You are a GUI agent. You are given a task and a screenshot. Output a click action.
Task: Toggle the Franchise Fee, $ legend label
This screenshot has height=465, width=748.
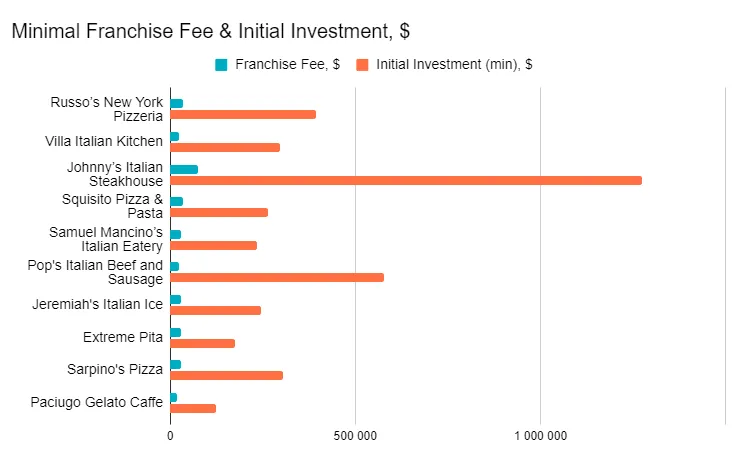pyautogui.click(x=287, y=65)
